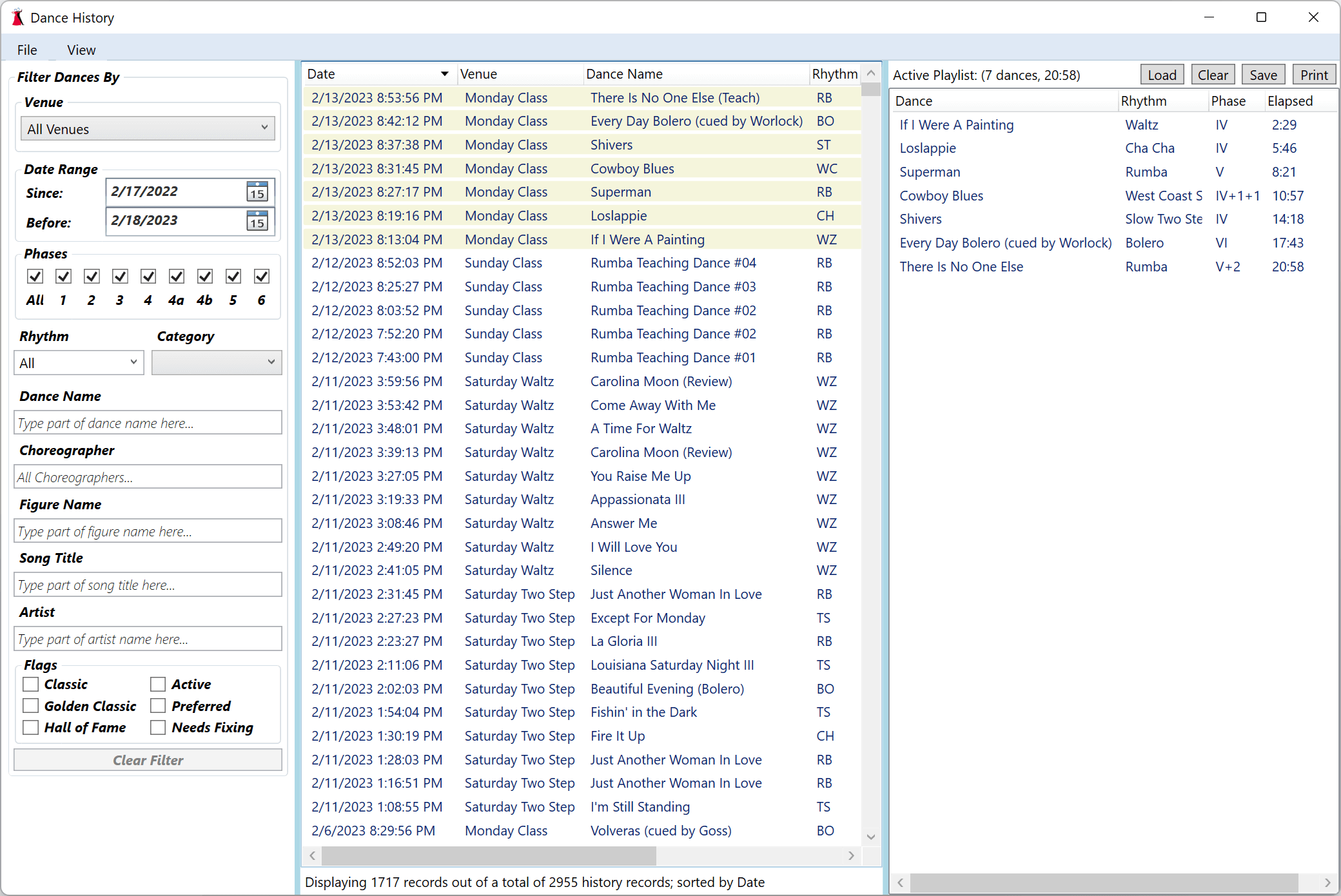Viewport: 1341px width, 896px height.
Task: Open the Before date calendar picker
Action: [x=257, y=221]
